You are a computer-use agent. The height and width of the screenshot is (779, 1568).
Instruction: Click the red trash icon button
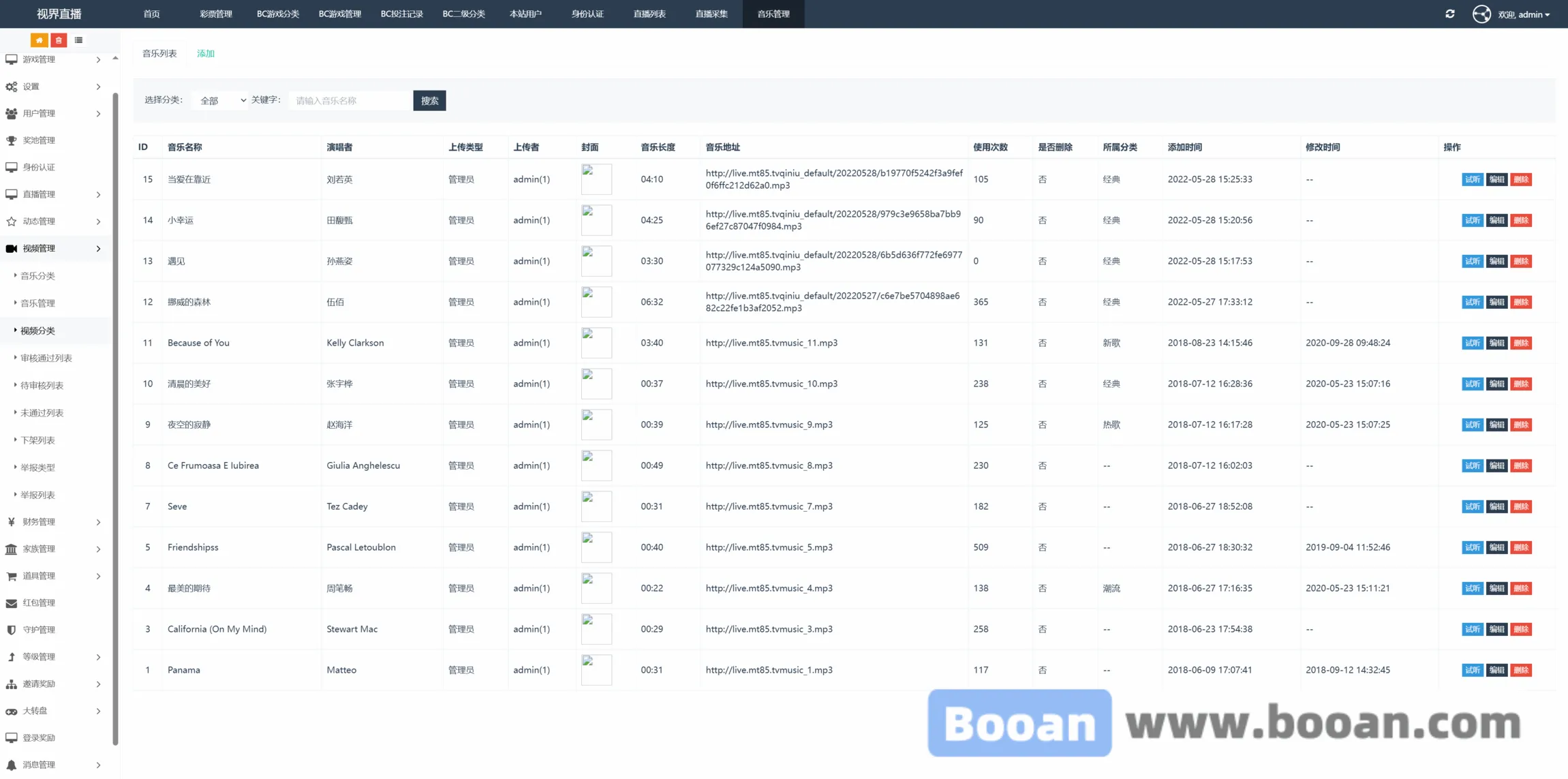pyautogui.click(x=59, y=40)
